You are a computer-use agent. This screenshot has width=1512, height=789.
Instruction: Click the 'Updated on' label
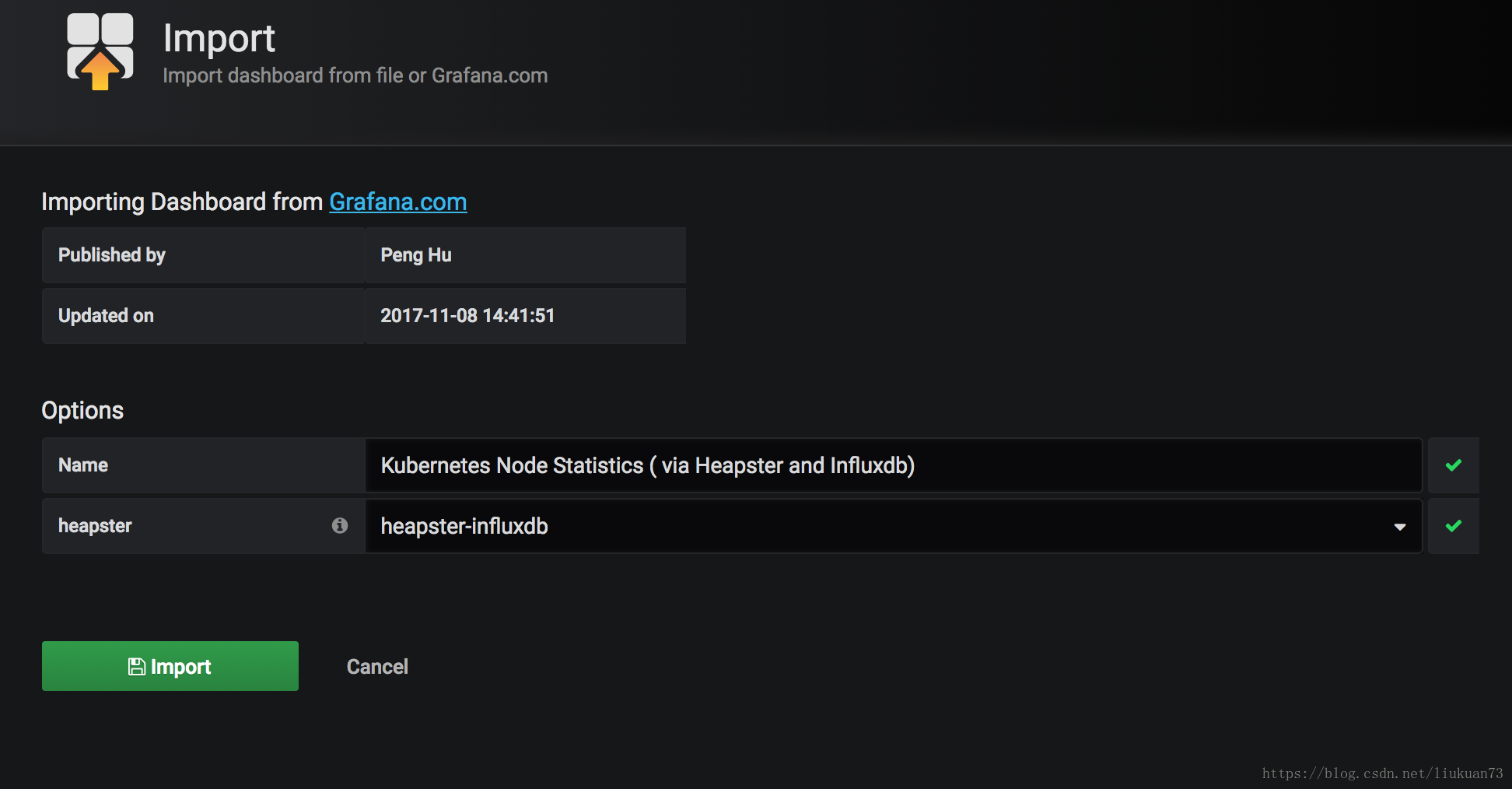tap(106, 315)
